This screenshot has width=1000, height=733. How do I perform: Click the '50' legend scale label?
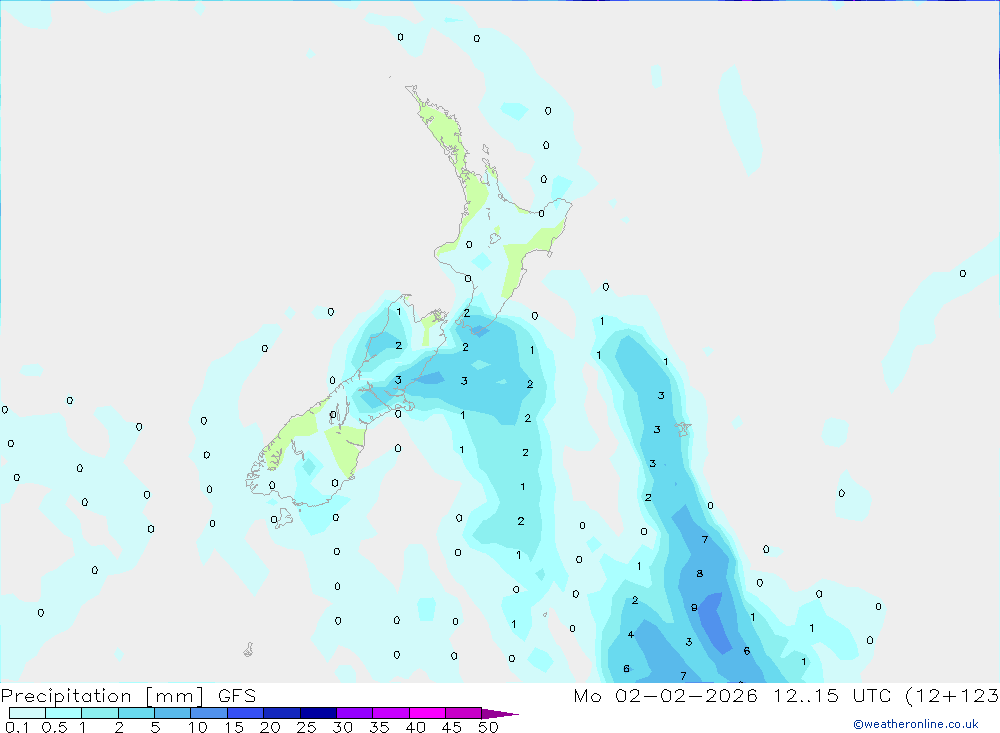coord(488,727)
